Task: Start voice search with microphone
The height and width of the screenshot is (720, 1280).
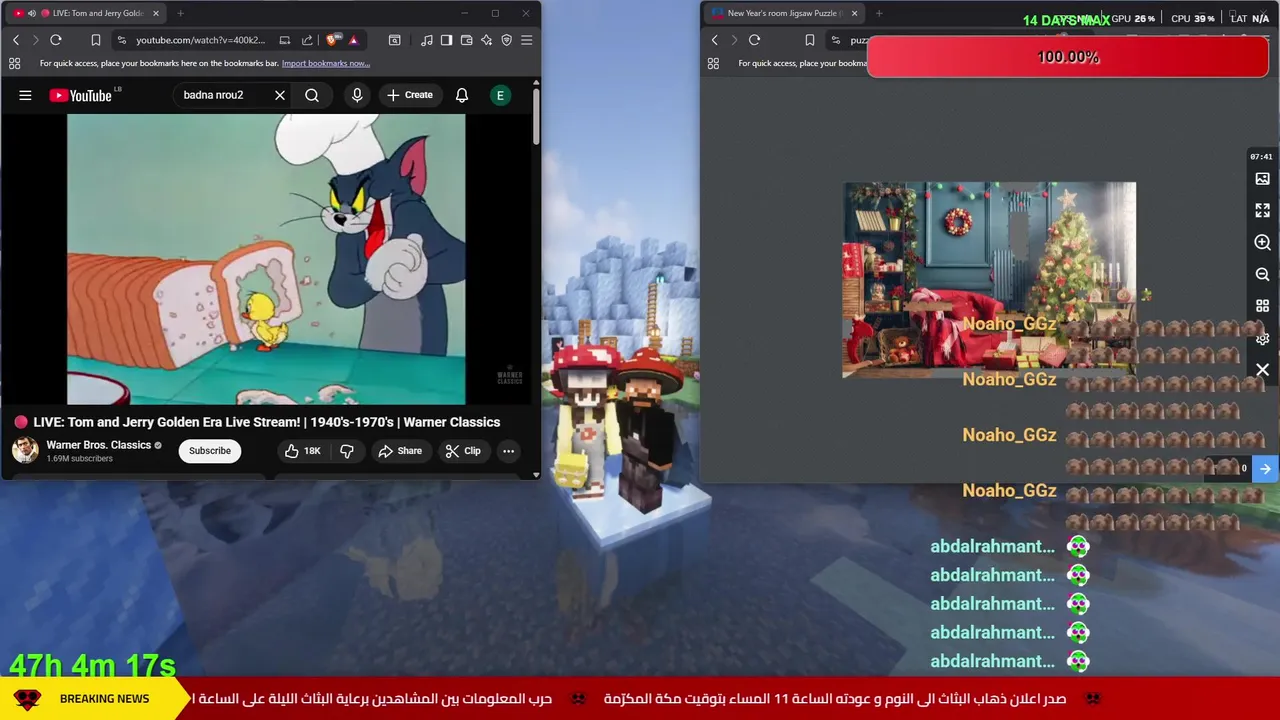Action: click(x=357, y=95)
